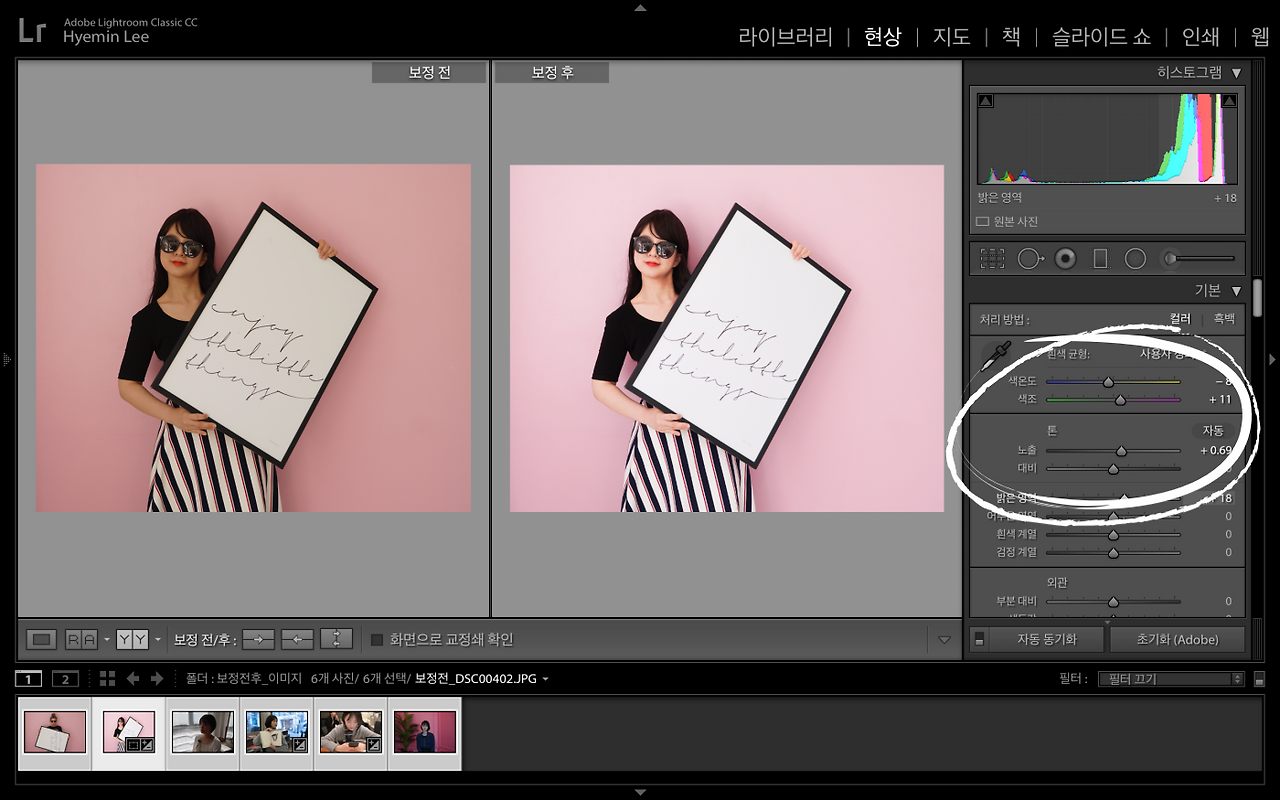Open the reference view options dropdown

(107, 639)
